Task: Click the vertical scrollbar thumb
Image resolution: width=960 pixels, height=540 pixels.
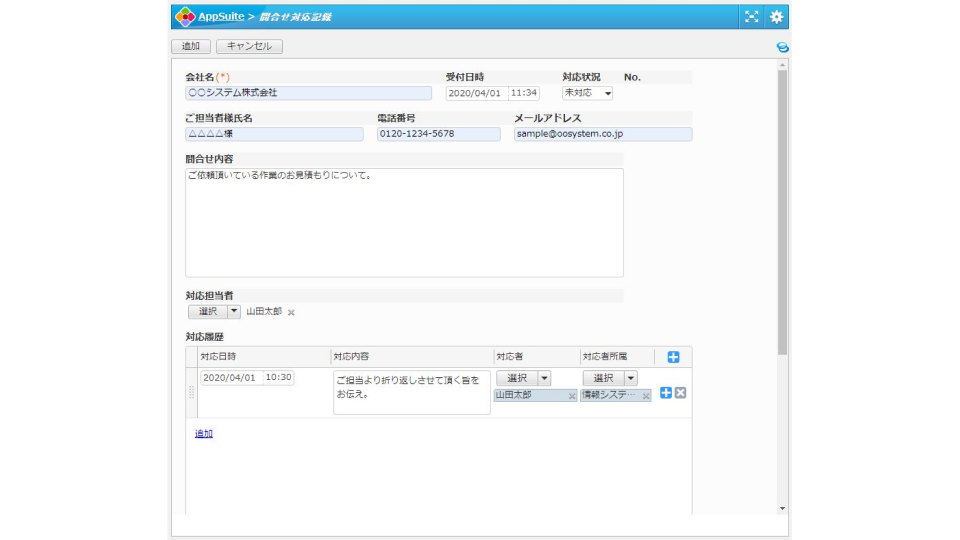Action: [782, 212]
